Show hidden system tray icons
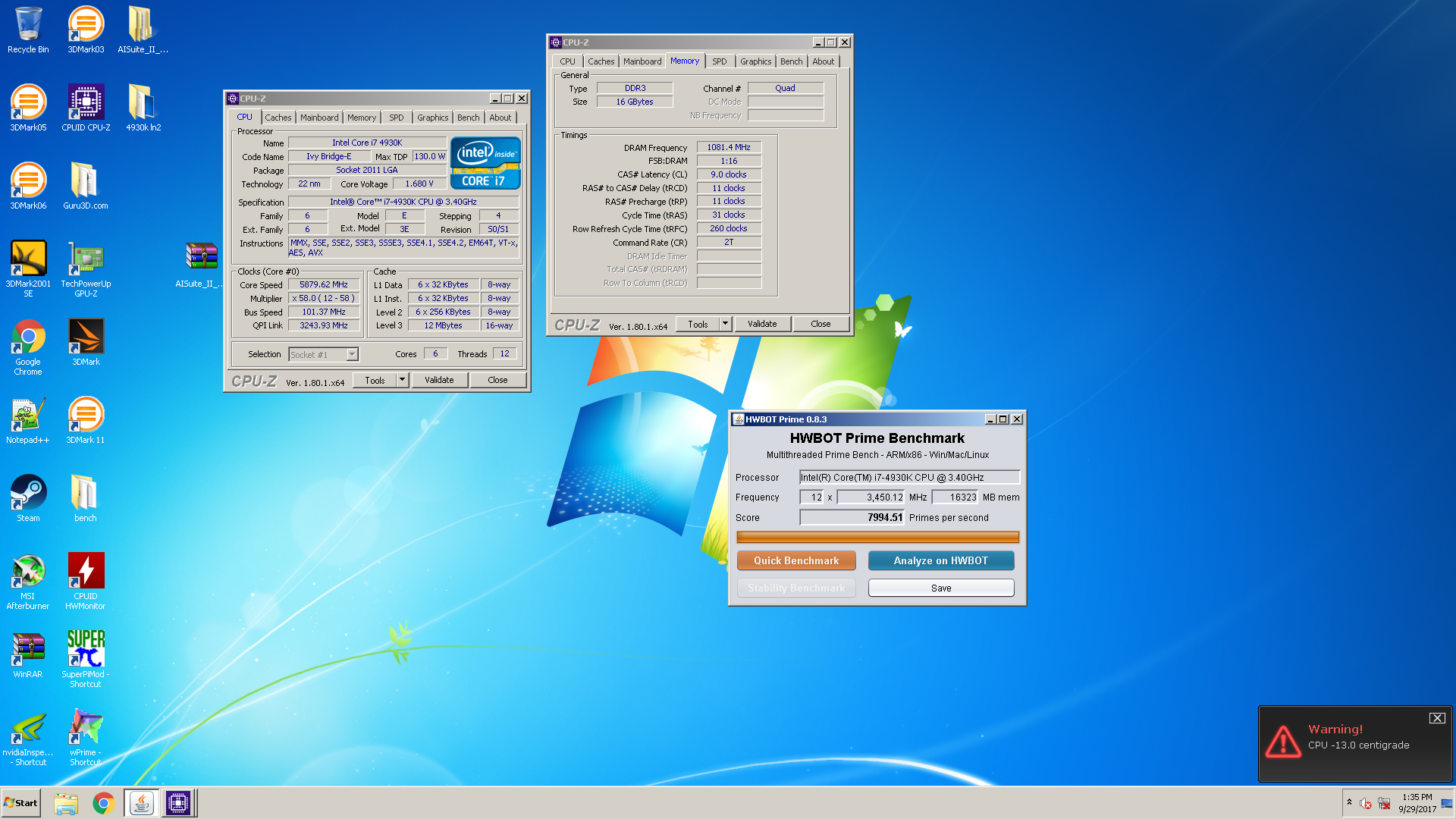1456x819 pixels. coord(1349,802)
